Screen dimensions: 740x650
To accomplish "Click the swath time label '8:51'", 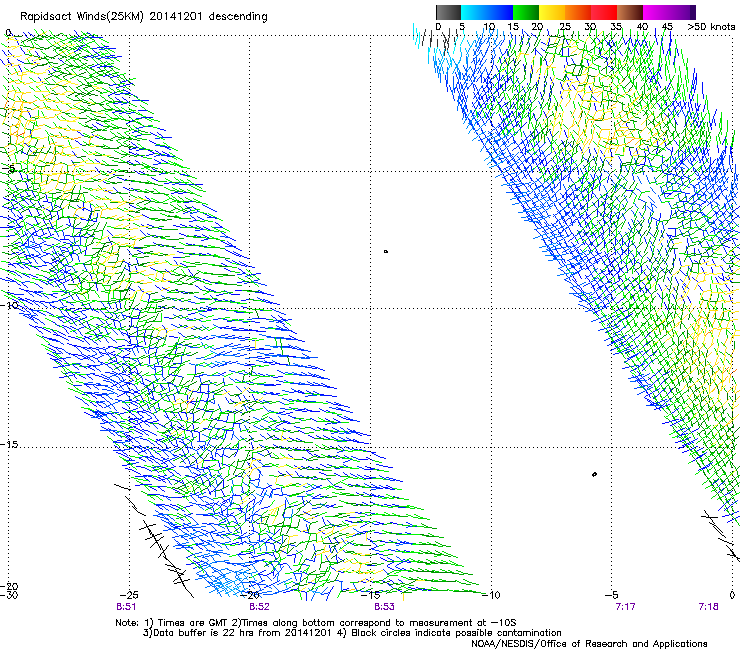I will click(x=126, y=607).
